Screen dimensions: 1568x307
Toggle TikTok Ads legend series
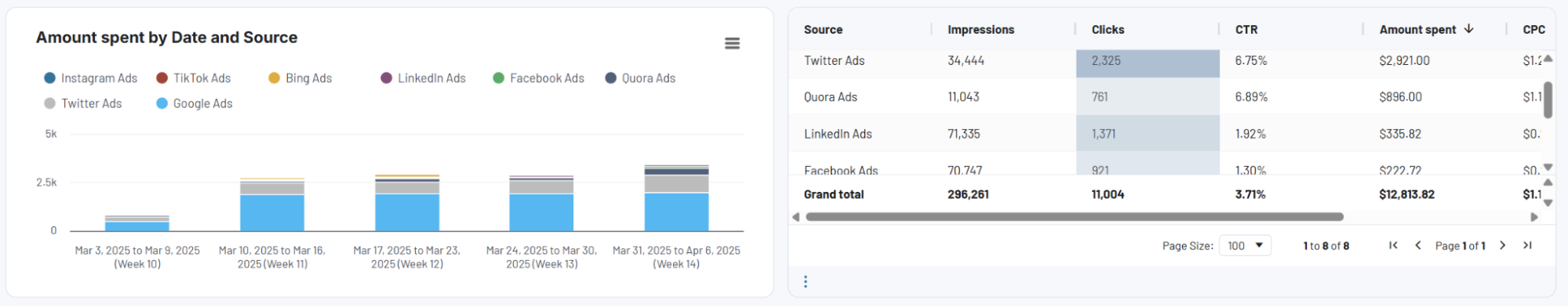coord(193,78)
